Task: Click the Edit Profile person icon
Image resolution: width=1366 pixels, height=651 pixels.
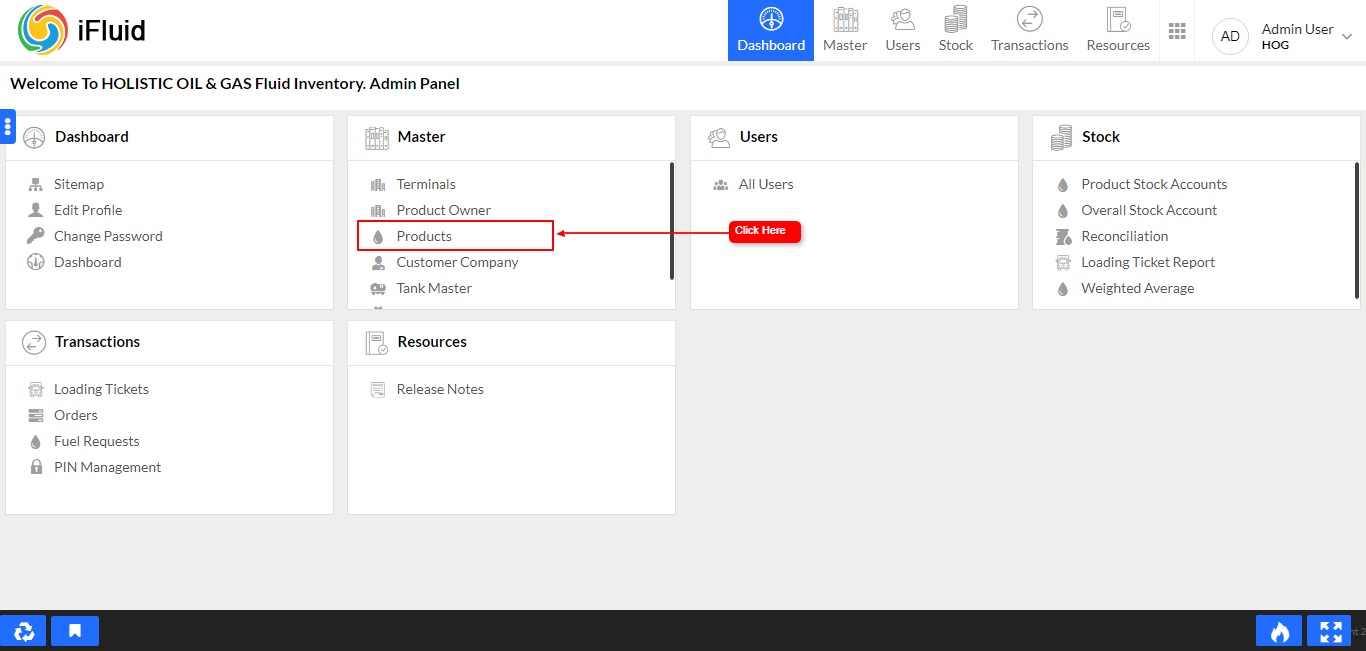Action: pos(36,210)
